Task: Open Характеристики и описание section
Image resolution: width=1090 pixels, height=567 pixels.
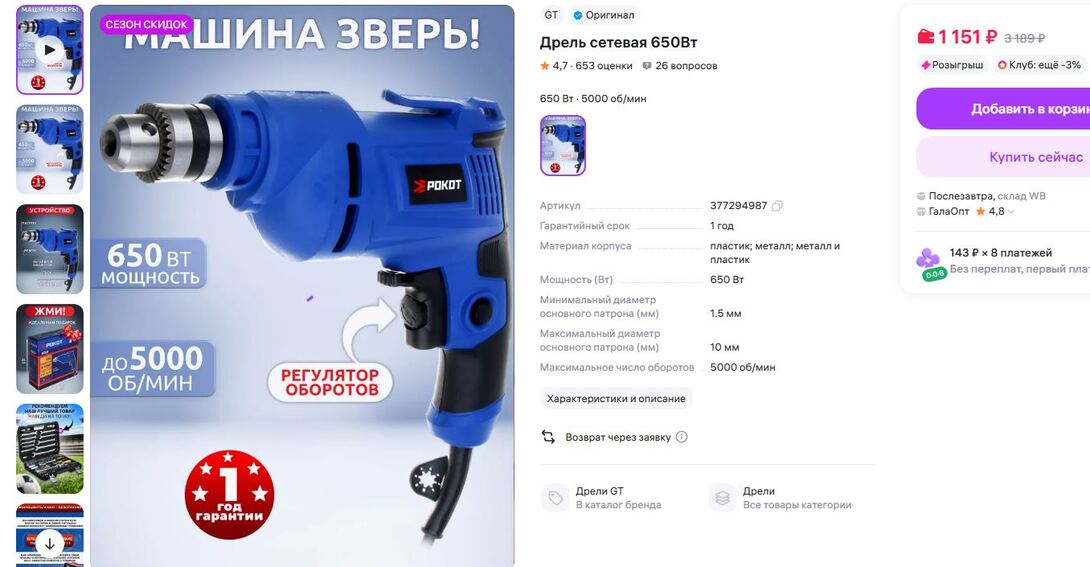Action: (x=616, y=399)
